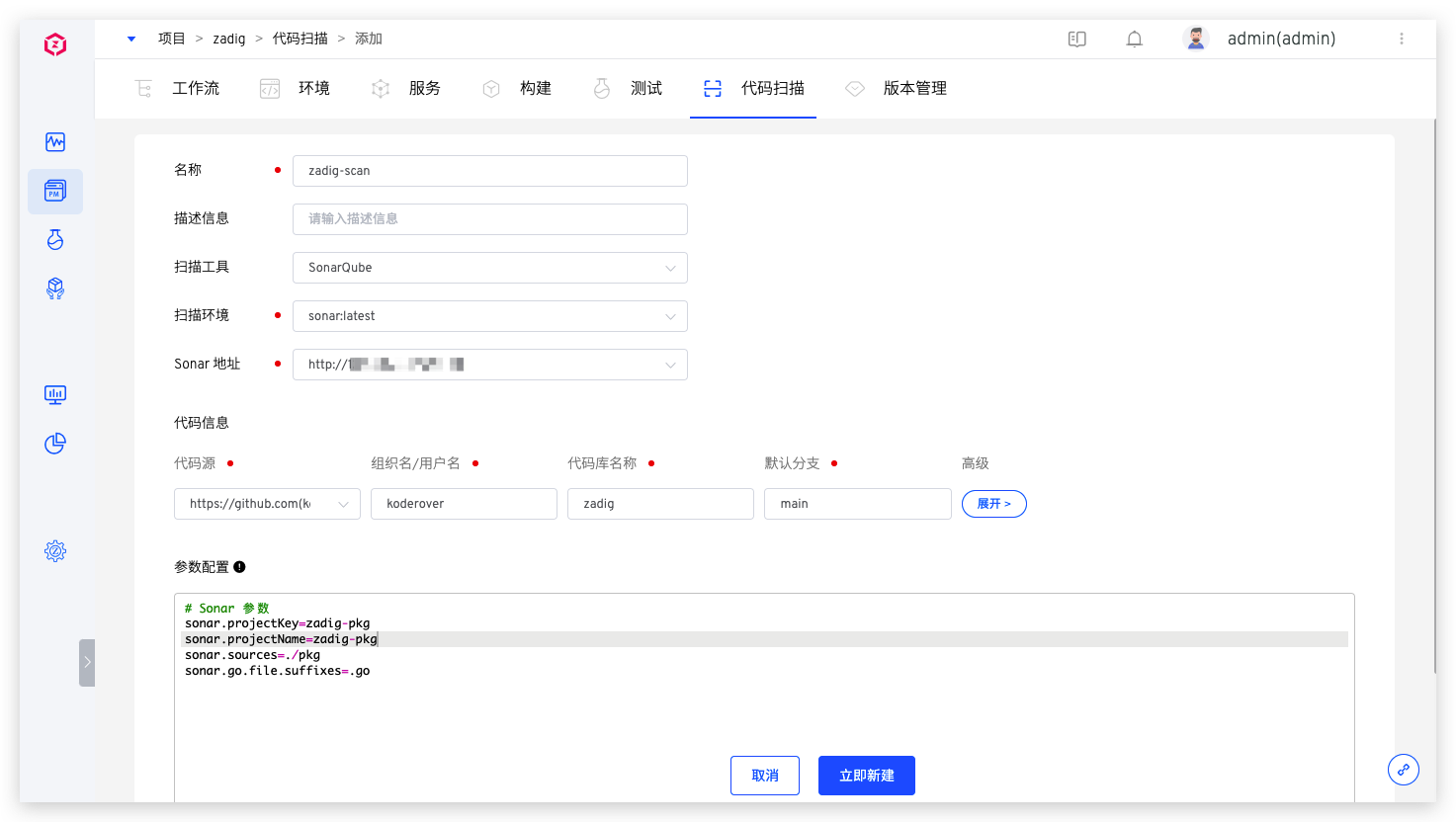Click the Zadig logo icon
Image resolution: width=1456 pixels, height=822 pixels.
pos(55,44)
